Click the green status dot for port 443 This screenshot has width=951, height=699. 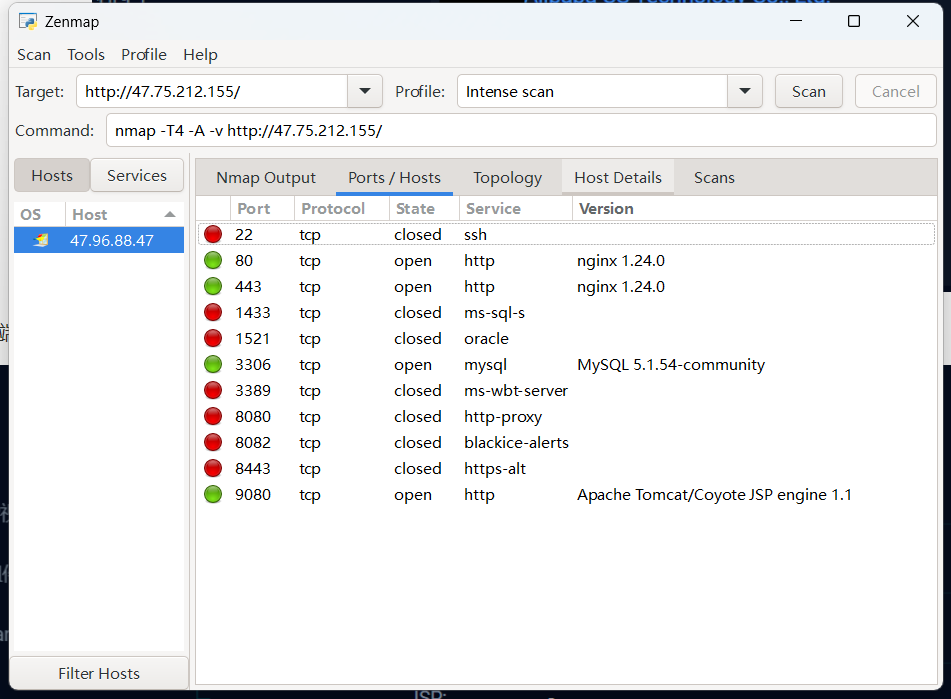213,286
